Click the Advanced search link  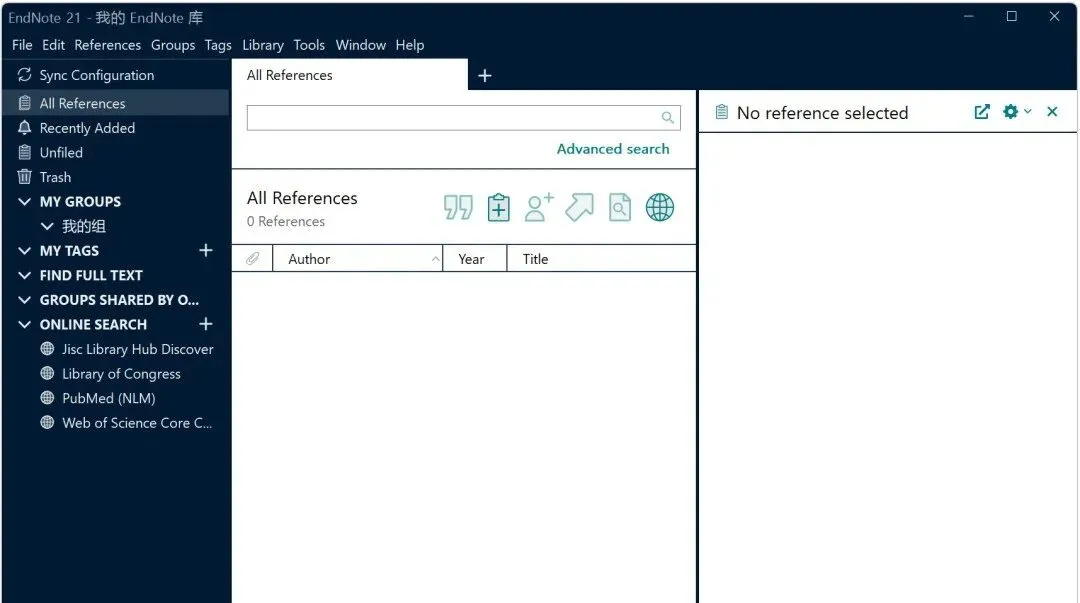point(613,149)
